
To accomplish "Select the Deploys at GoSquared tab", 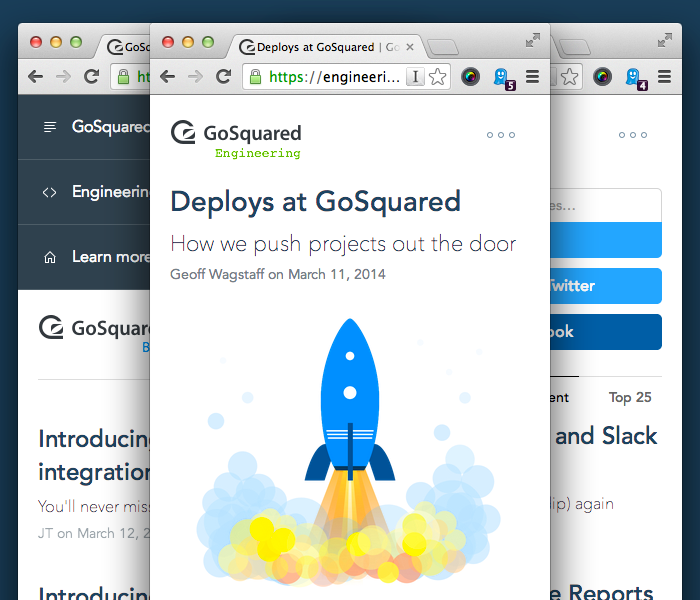I will pyautogui.click(x=327, y=47).
